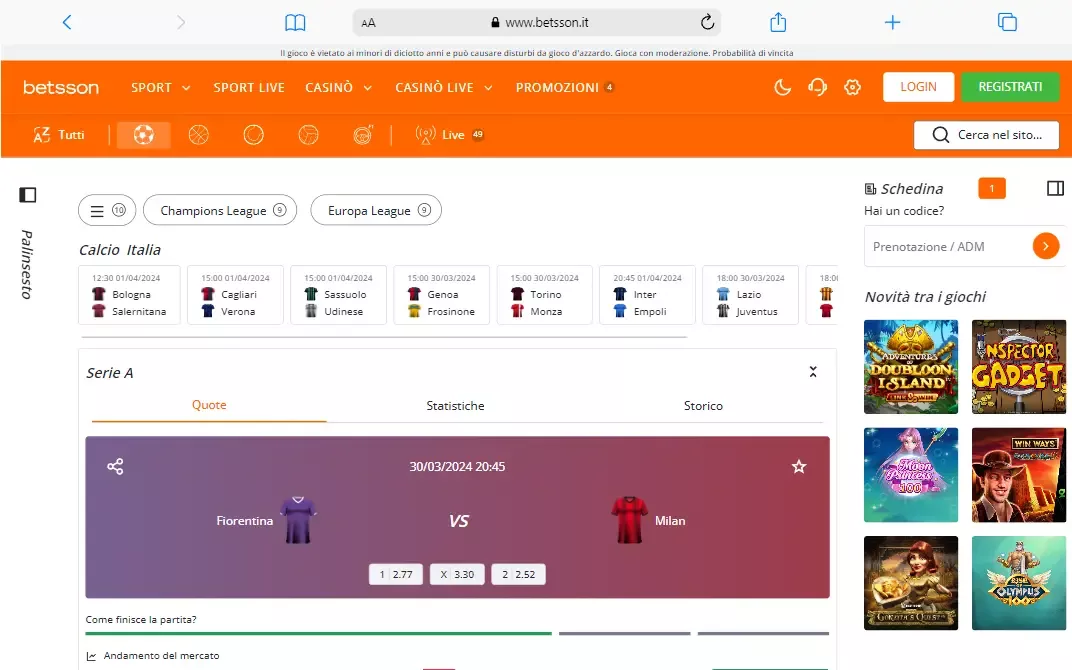Share the Fiorentina-Milan match via share icon
1072x670 pixels.
[115, 466]
